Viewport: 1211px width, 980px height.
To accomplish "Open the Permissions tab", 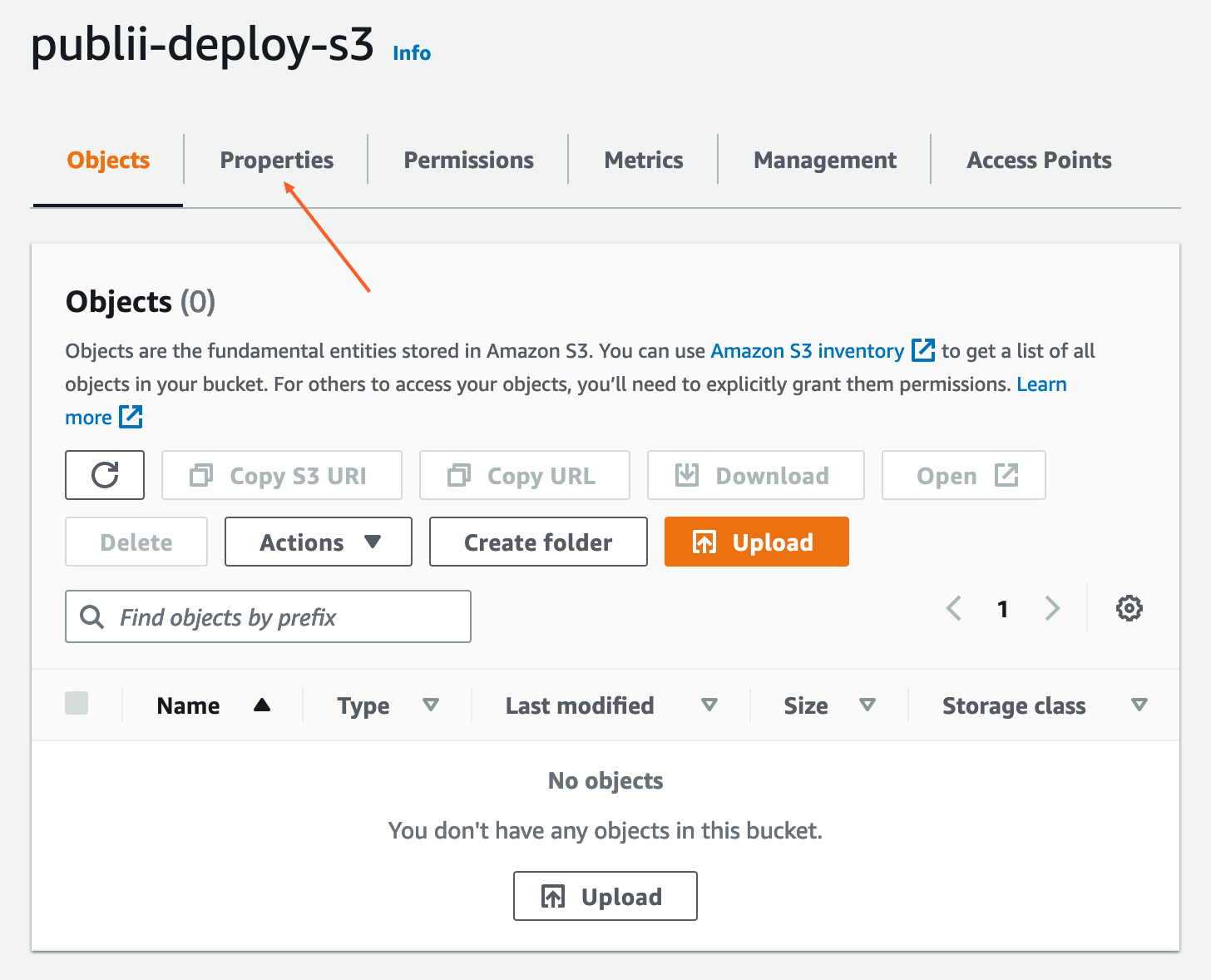I will tap(468, 160).
